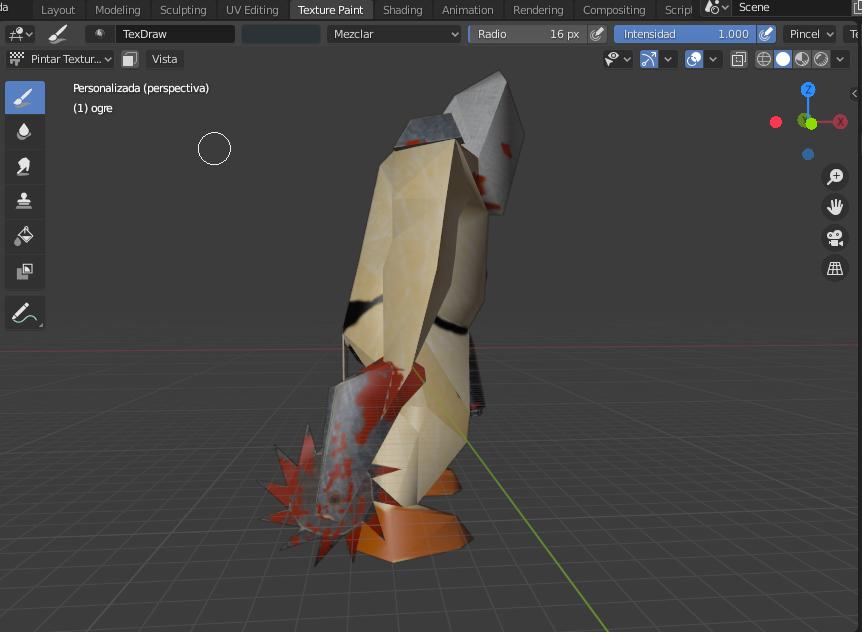Image resolution: width=862 pixels, height=632 pixels.
Task: Open the UV Editing workspace tab
Action: (252, 10)
